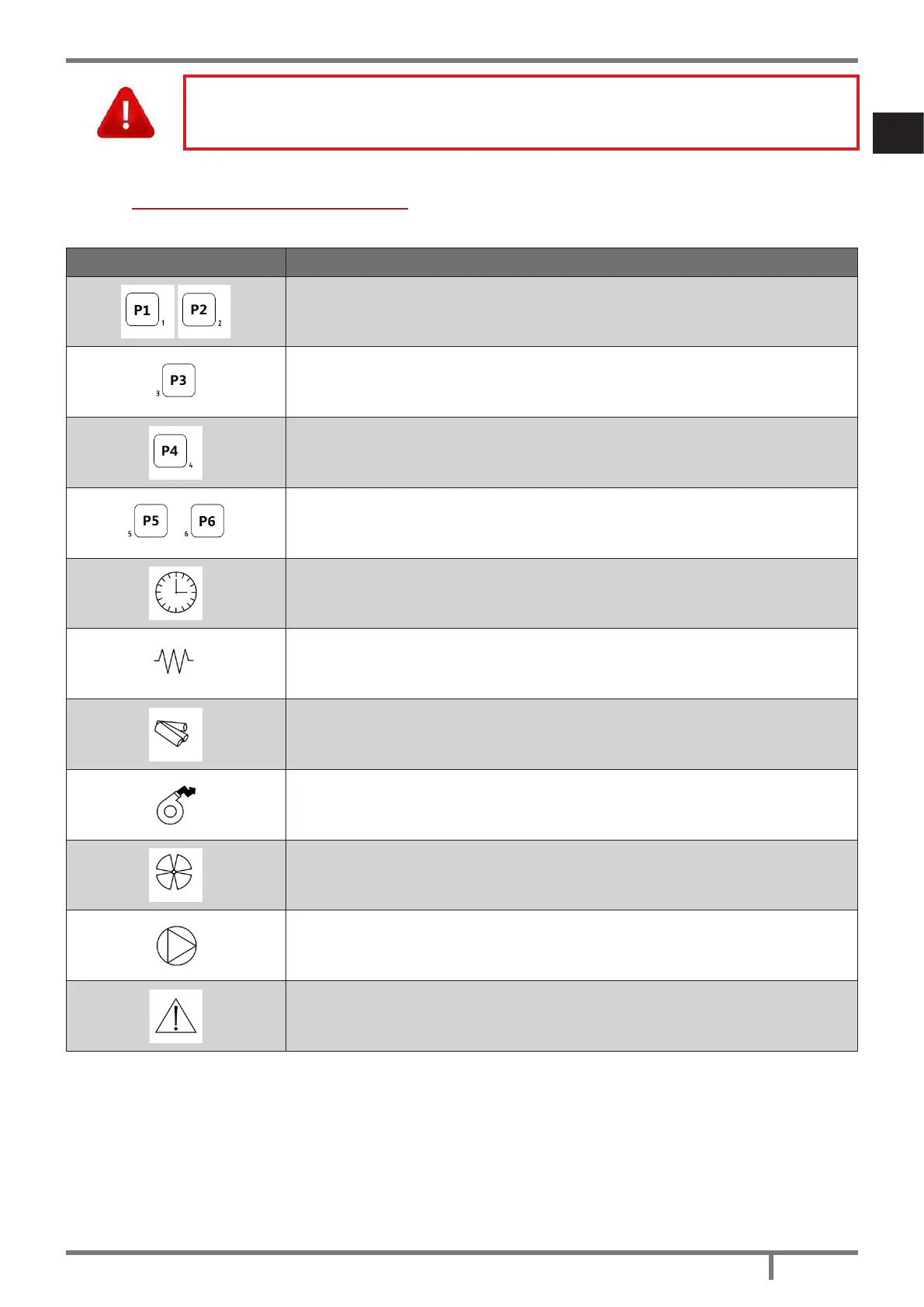This screenshot has height=1307, width=924.
Task: Click the red warning triangle at top
Action: pos(126,113)
